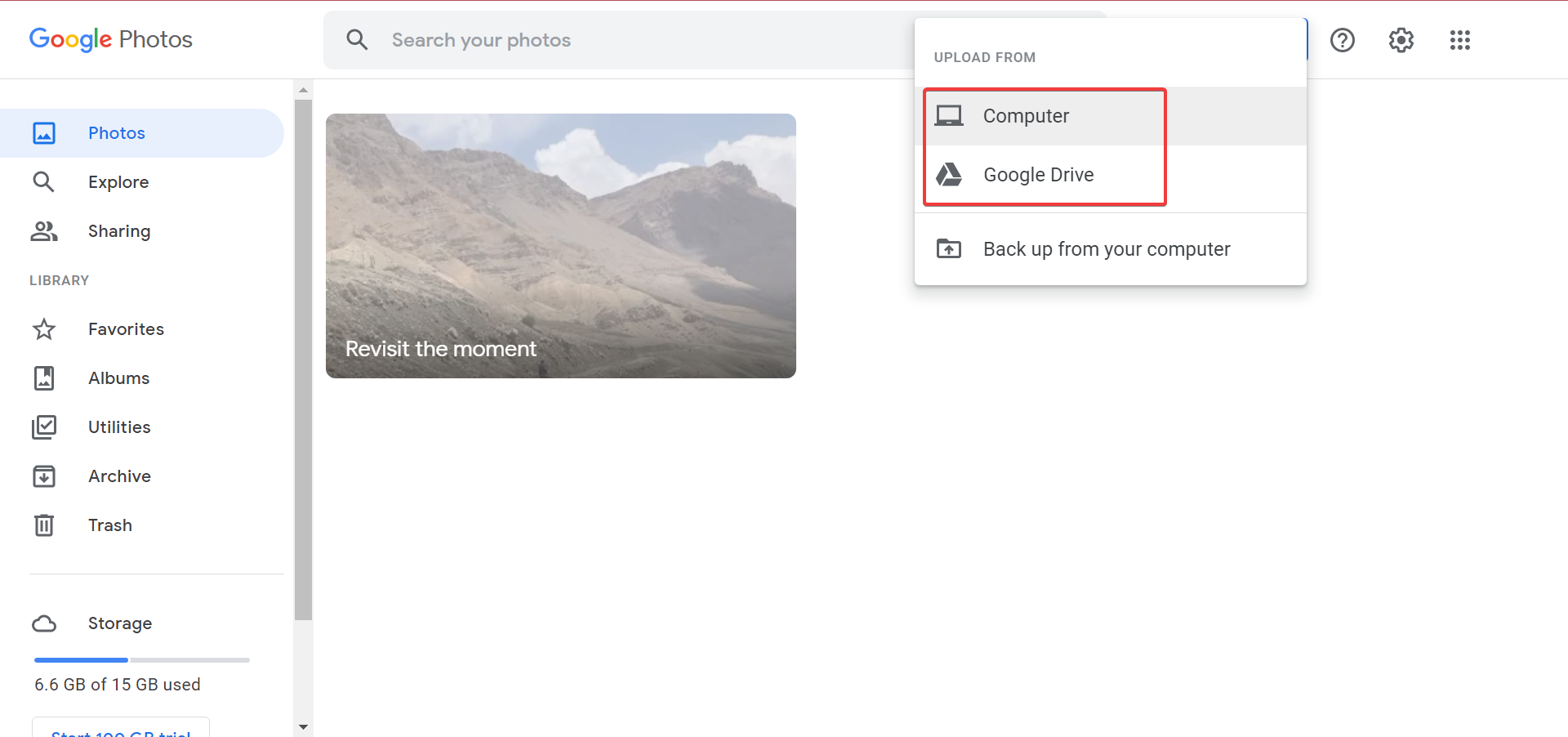1568x737 pixels.
Task: Click the Utilities checkmark icon
Action: [44, 427]
